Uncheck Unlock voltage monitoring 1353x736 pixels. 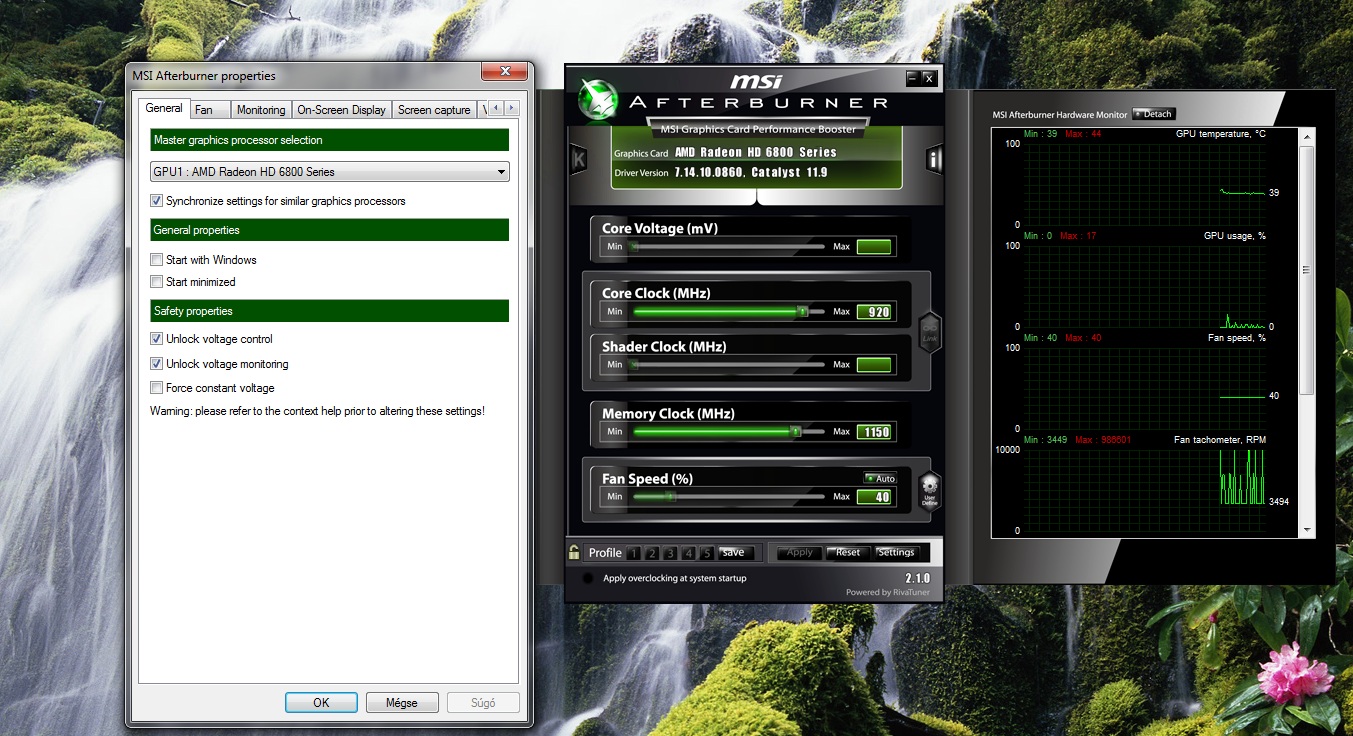156,364
